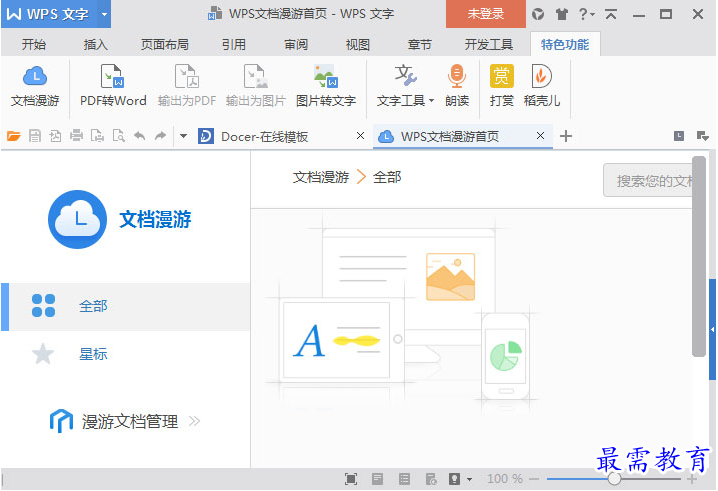Open the 稻壳儿 template store
Image resolution: width=718 pixels, height=491 pixels.
point(542,87)
